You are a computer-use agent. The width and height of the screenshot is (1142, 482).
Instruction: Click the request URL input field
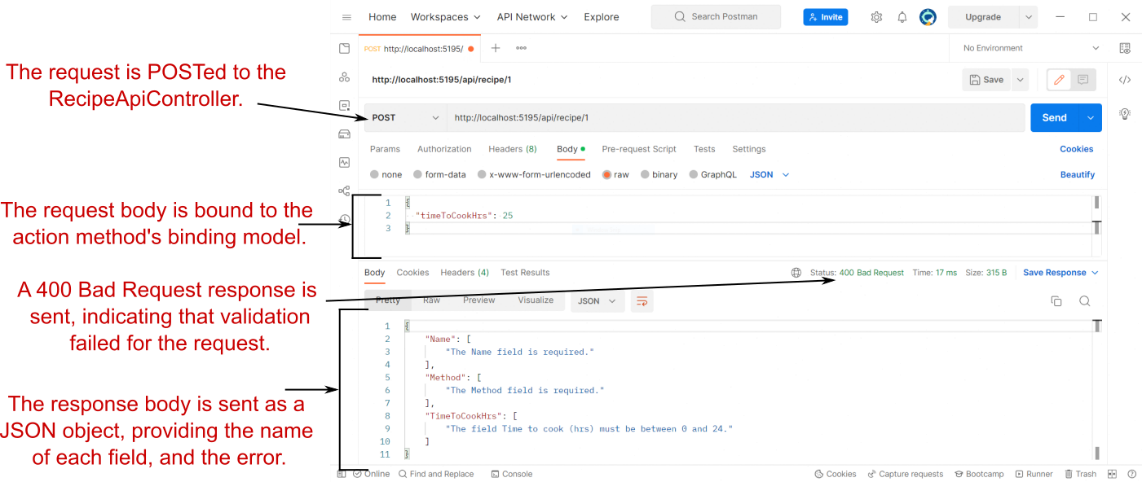click(x=736, y=117)
